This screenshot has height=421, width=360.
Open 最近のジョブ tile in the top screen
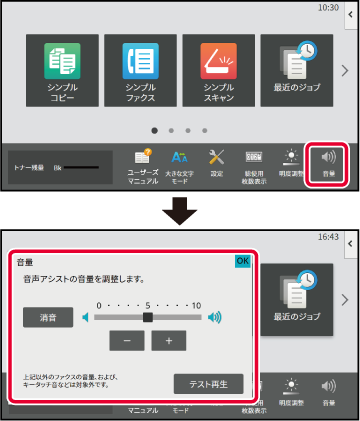pyautogui.click(x=297, y=70)
